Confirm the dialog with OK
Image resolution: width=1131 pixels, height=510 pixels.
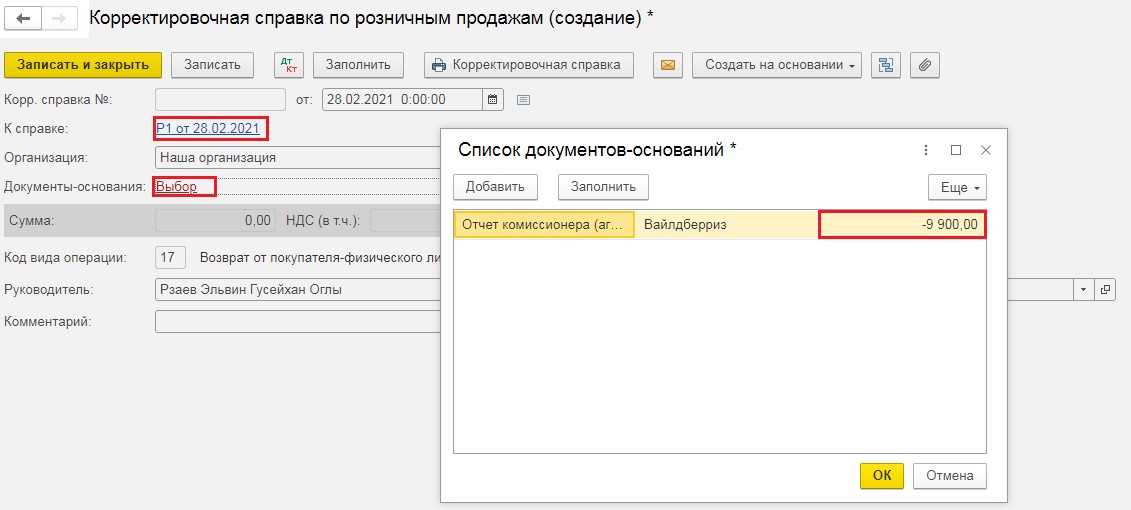point(881,475)
